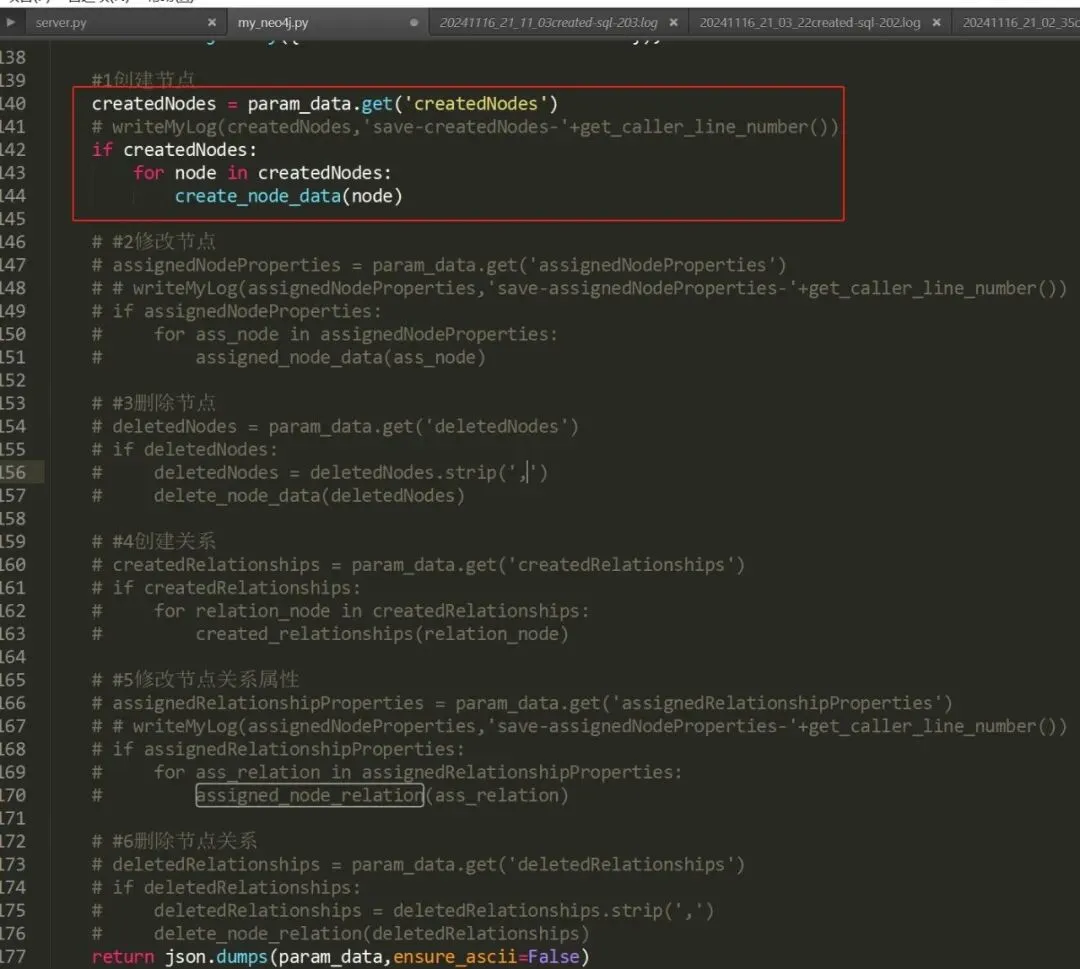Viewport: 1080px width, 969px height.
Task: Click the tab scroll arrow left of server.py
Action: coord(10,22)
